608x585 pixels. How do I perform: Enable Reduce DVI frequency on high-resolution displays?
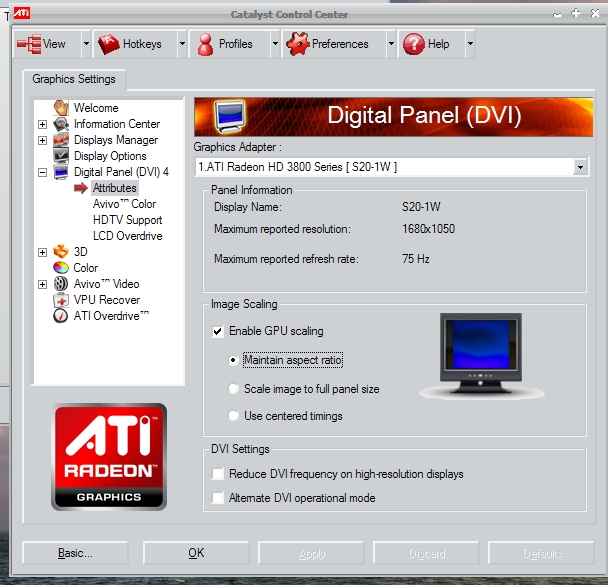218,474
